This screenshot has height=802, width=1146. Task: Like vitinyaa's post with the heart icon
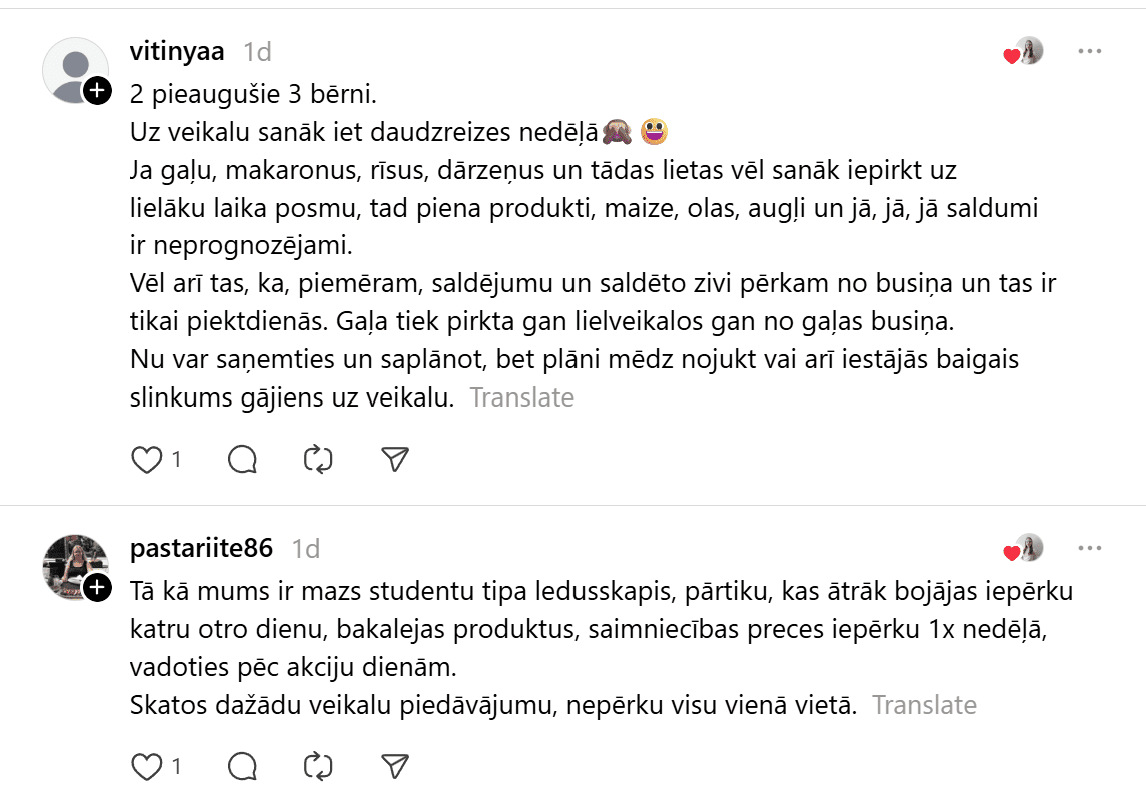coord(147,459)
